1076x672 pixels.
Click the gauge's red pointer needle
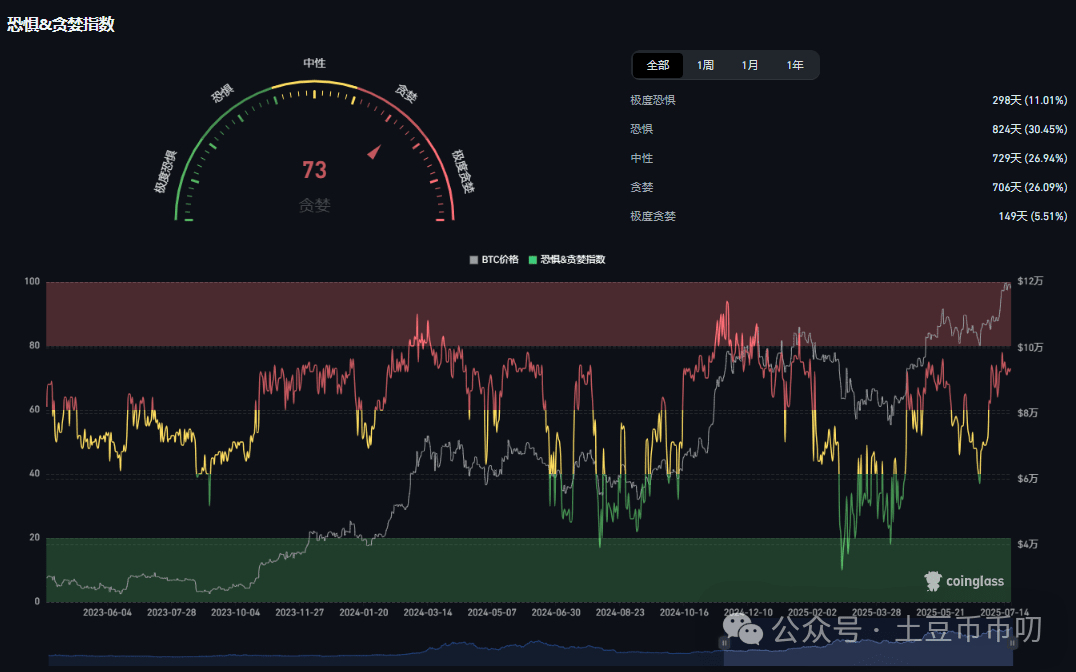(374, 151)
